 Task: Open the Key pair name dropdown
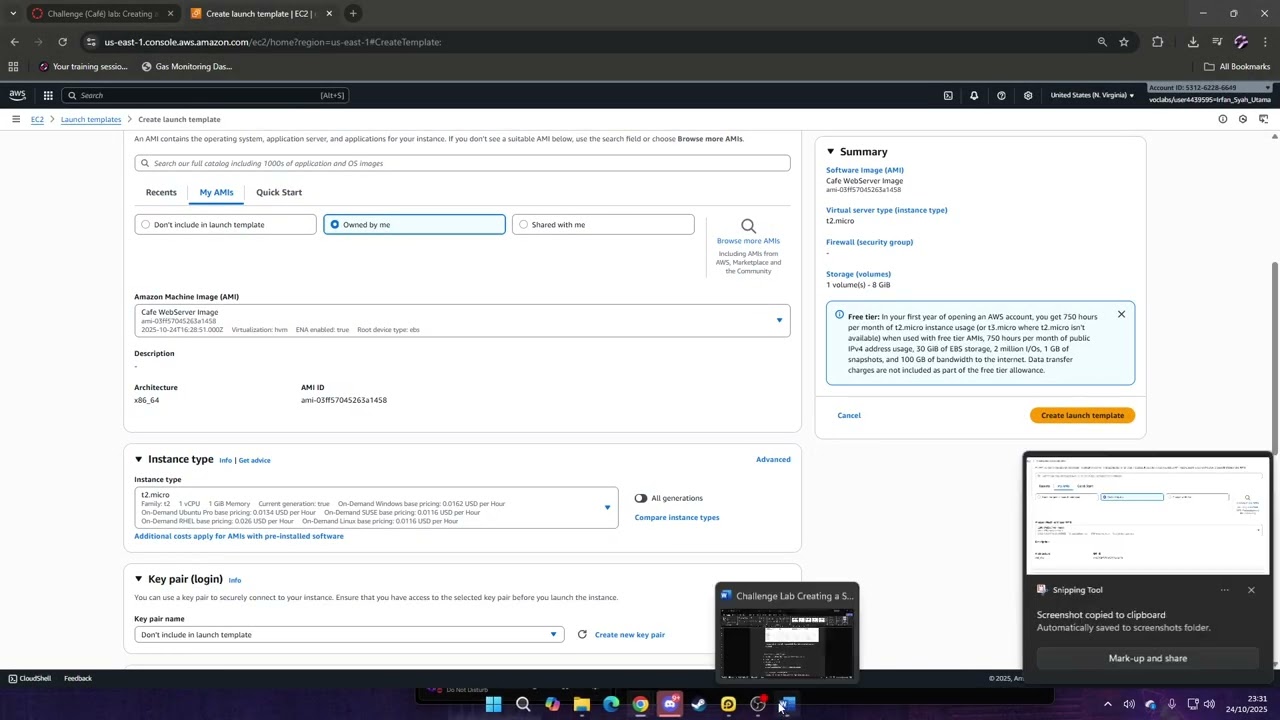pyautogui.click(x=349, y=635)
